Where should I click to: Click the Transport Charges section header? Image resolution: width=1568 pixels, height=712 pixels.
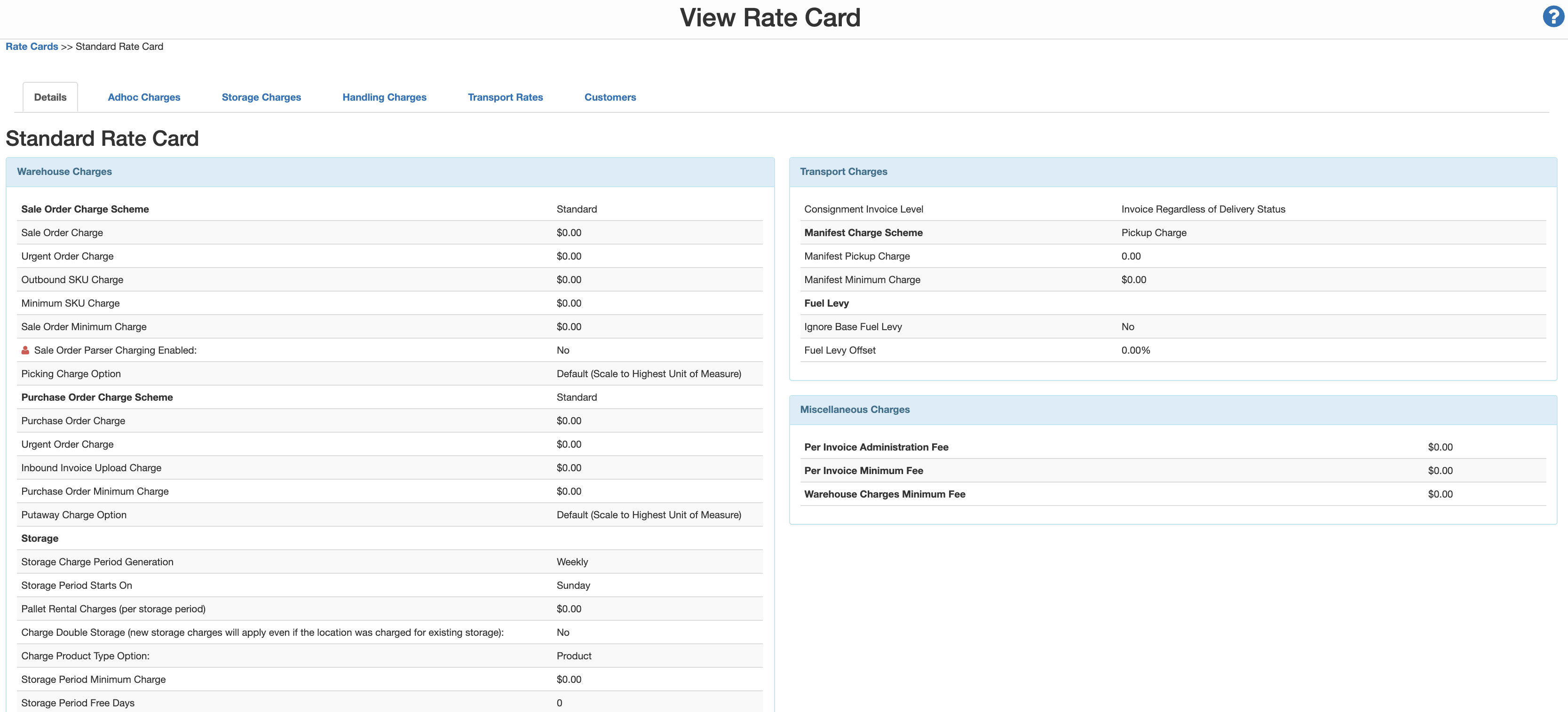tap(844, 172)
